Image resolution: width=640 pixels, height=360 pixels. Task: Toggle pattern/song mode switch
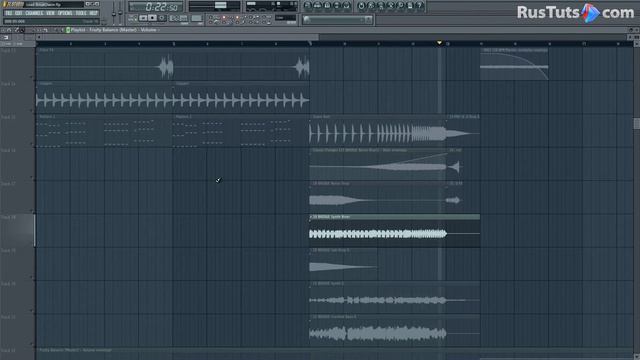tap(133, 18)
